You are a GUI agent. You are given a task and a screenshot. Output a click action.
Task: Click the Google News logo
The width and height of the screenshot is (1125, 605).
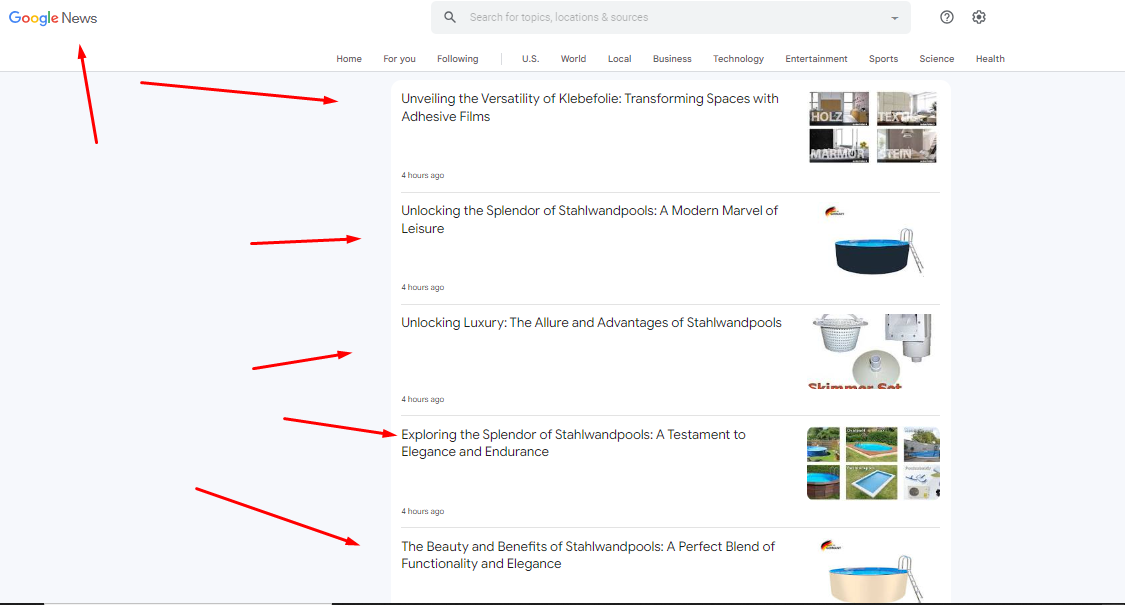[x=53, y=18]
